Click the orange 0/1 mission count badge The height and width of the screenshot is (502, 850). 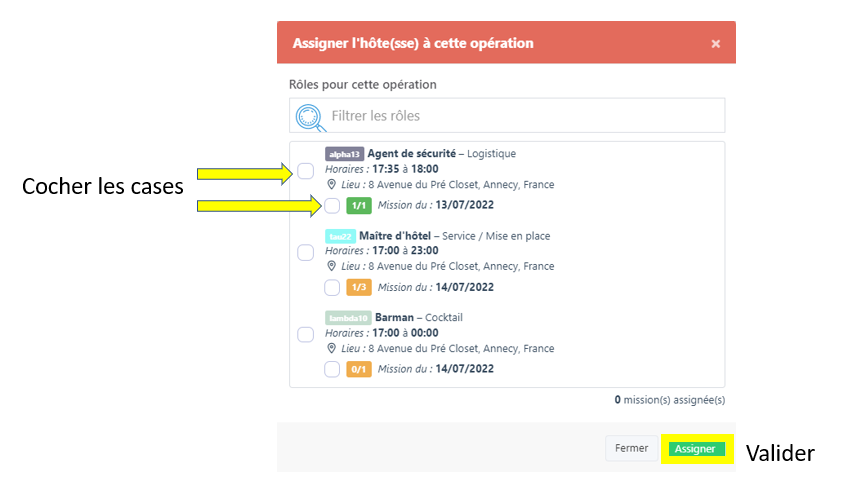358,370
